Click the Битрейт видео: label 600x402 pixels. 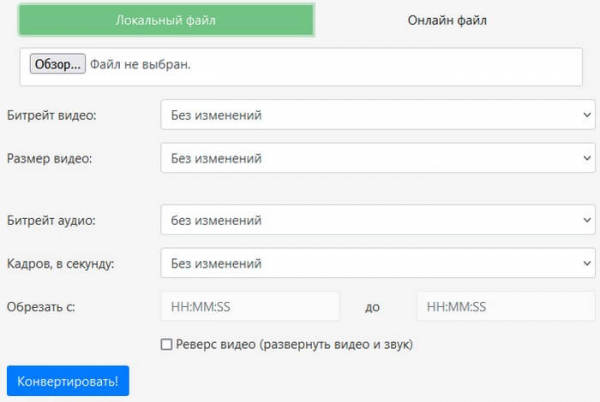click(x=52, y=115)
